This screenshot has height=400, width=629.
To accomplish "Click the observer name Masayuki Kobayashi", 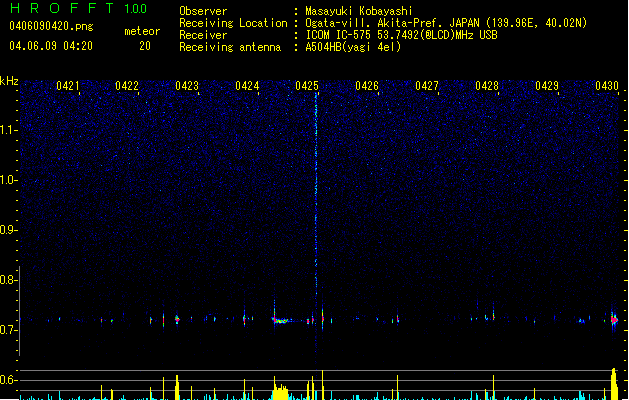I will (359, 11).
